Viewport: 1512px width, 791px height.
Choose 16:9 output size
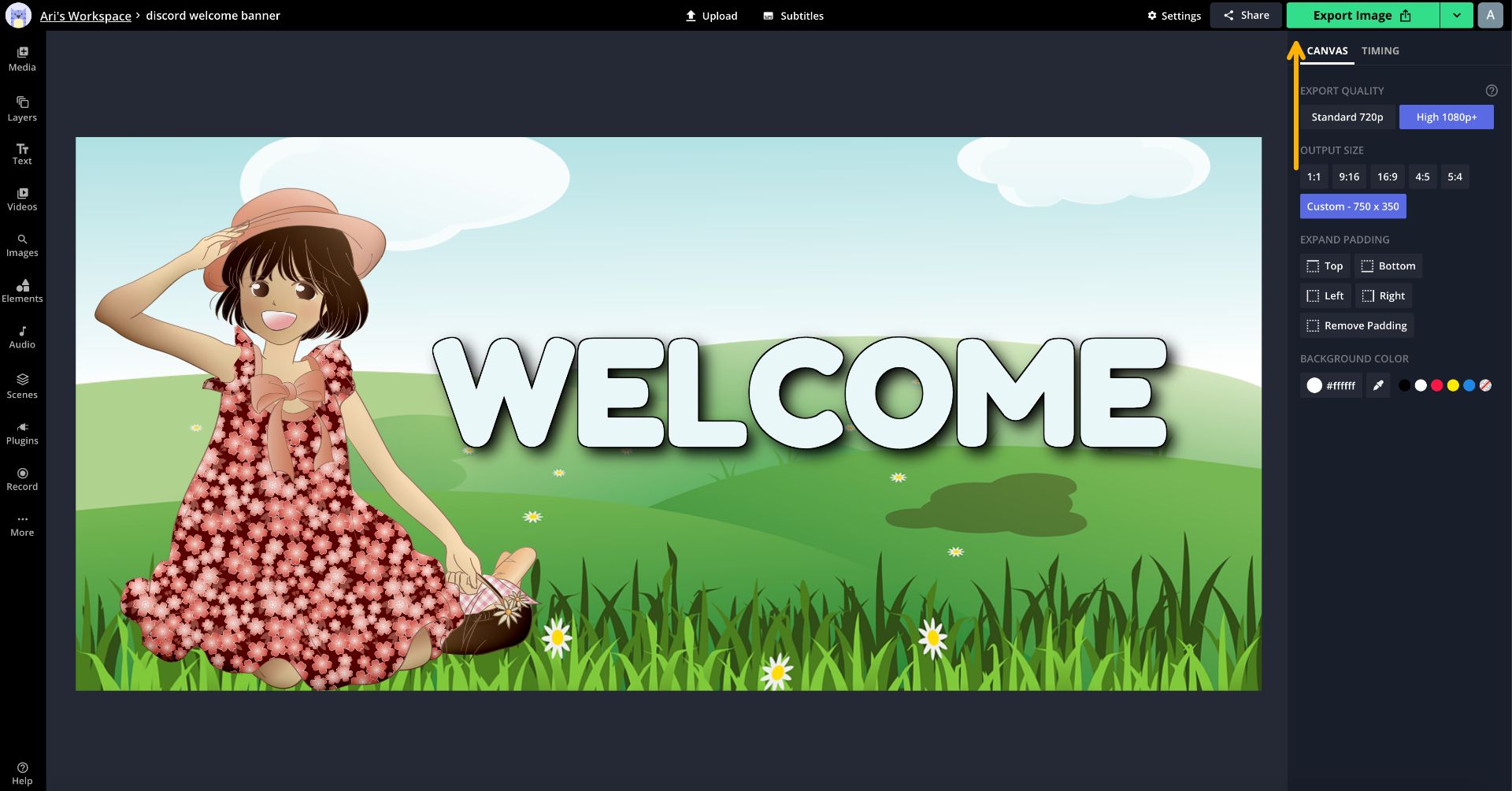pos(1387,177)
